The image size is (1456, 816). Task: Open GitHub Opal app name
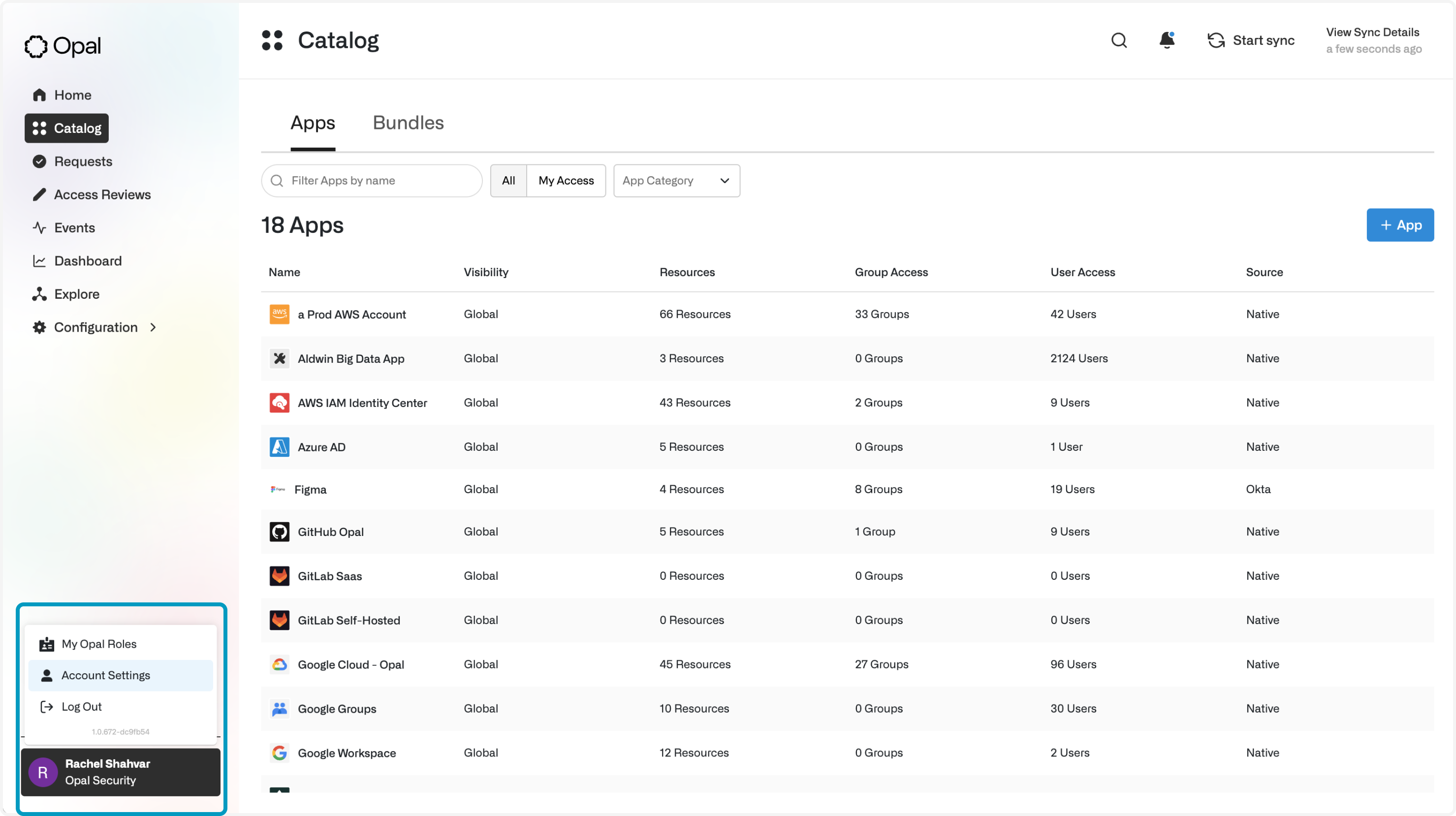[331, 532]
